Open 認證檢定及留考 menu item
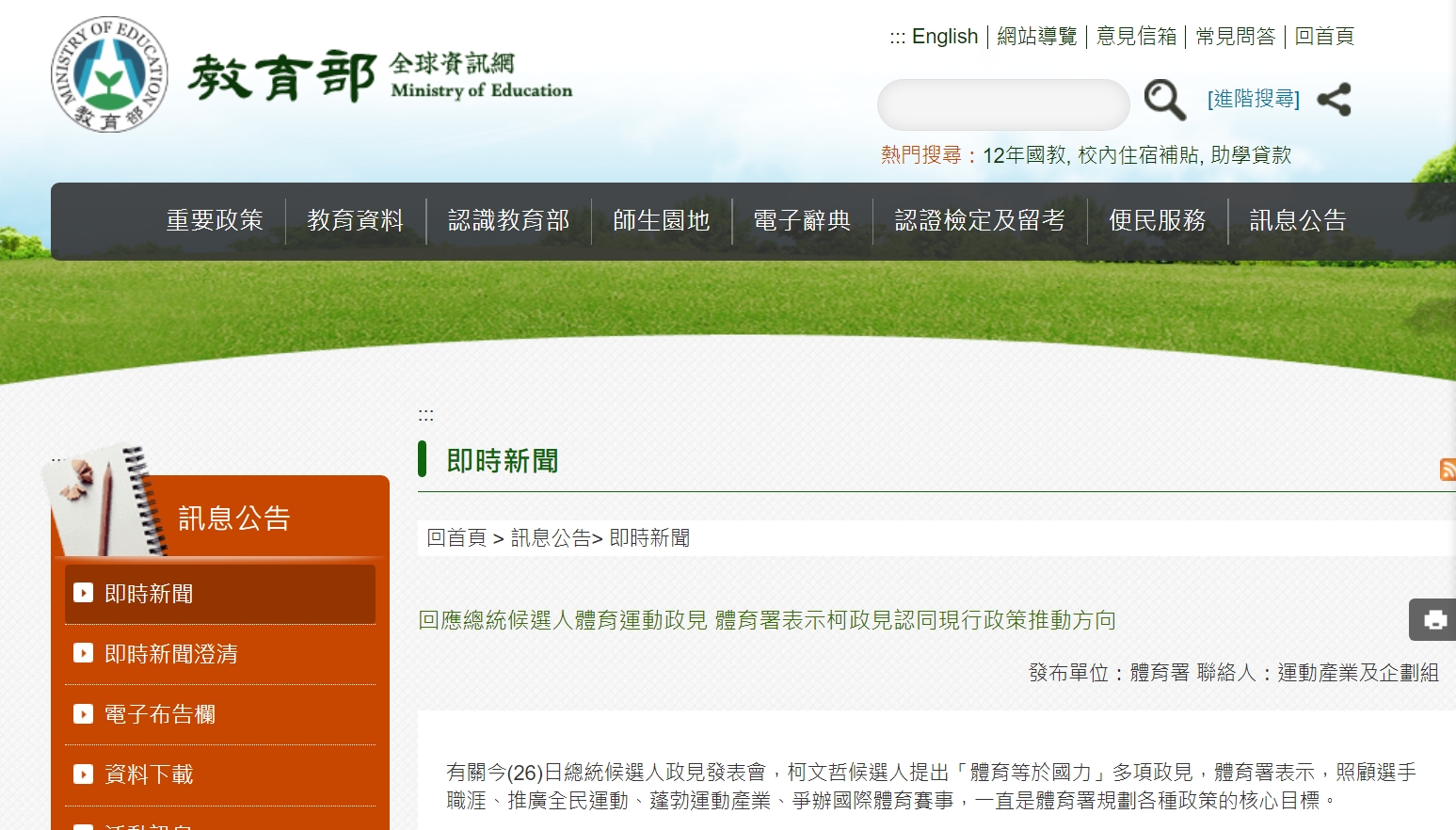This screenshot has height=830, width=1456. coord(980,220)
